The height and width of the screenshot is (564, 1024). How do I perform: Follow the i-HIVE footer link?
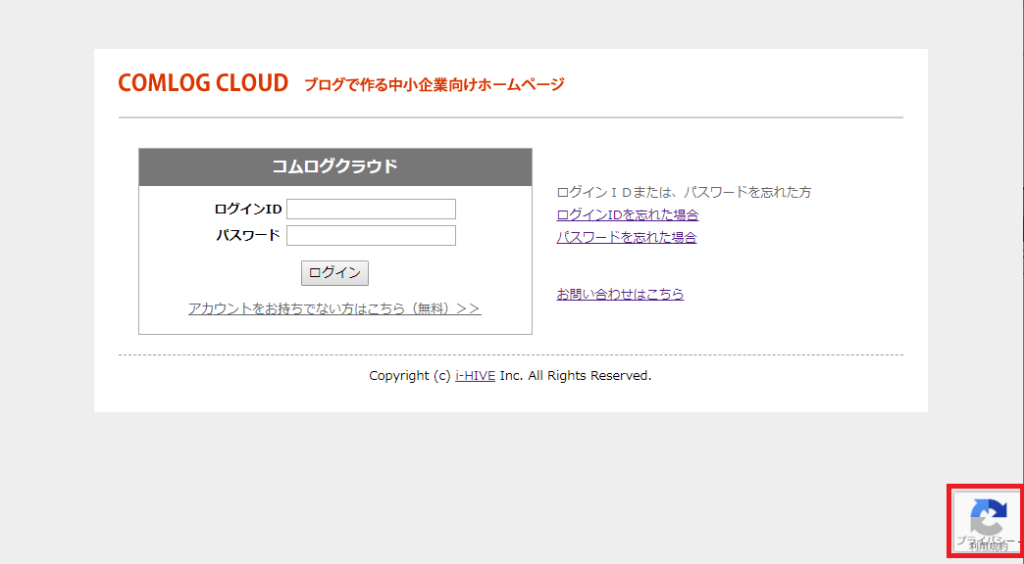[x=475, y=376]
